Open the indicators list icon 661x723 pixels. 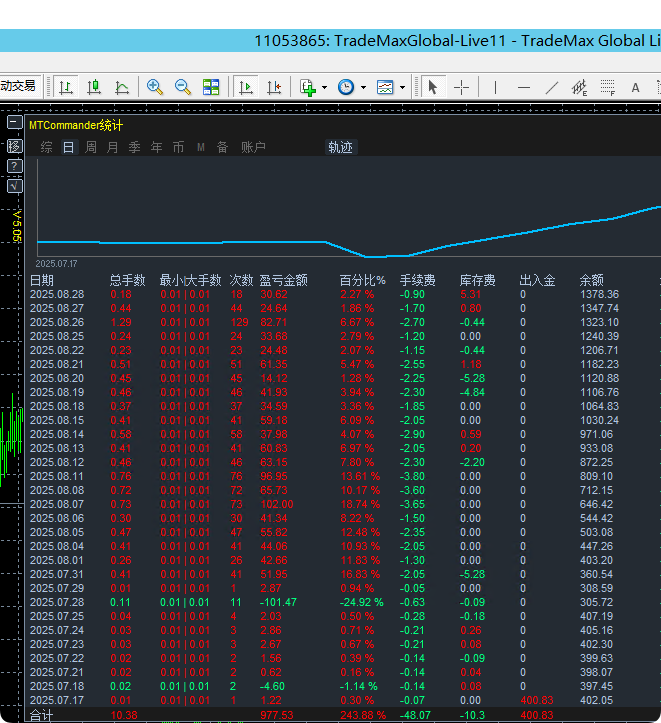click(x=308, y=87)
